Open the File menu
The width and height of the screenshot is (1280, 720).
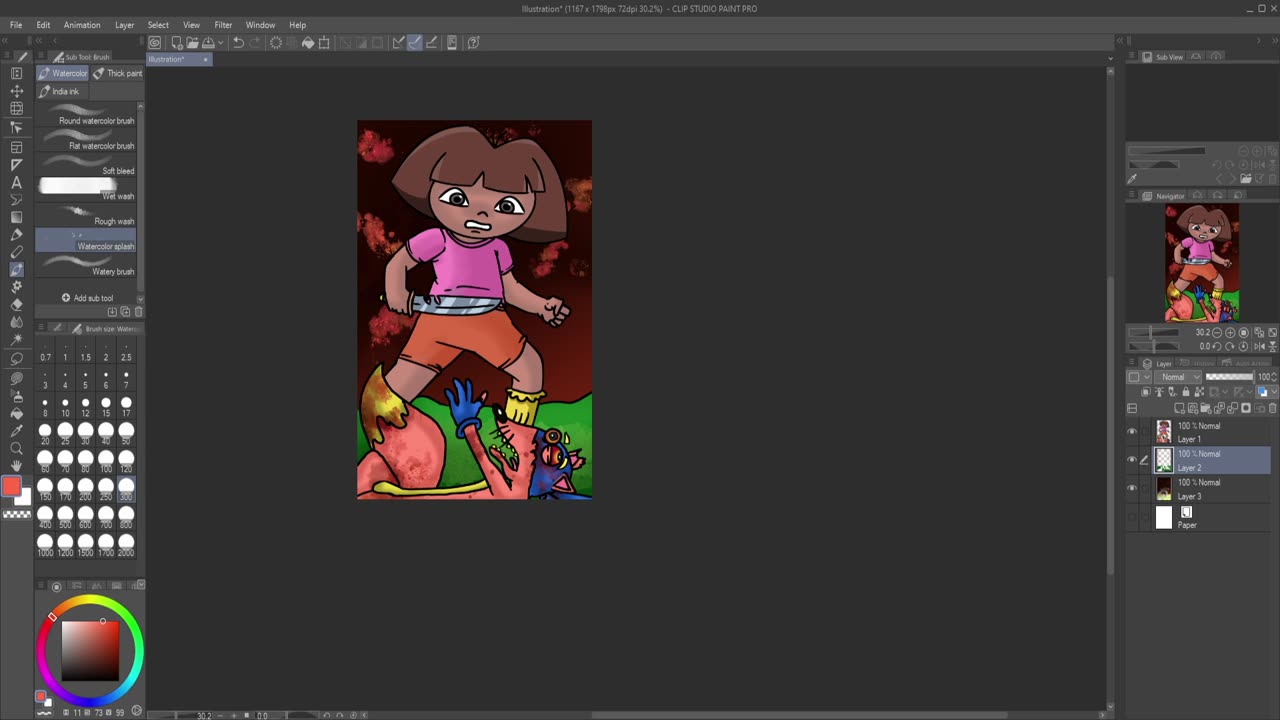pos(16,25)
